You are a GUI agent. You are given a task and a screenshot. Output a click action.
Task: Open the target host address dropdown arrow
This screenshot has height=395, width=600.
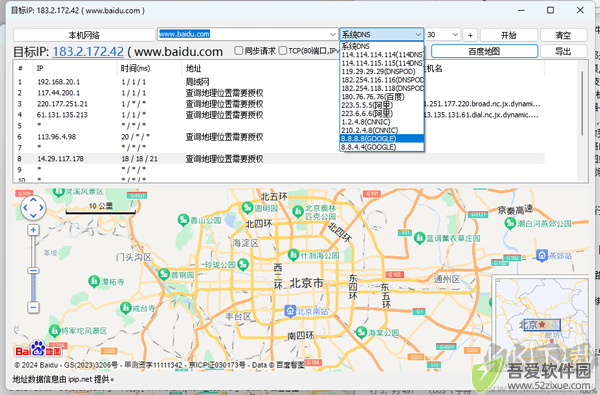tap(333, 34)
